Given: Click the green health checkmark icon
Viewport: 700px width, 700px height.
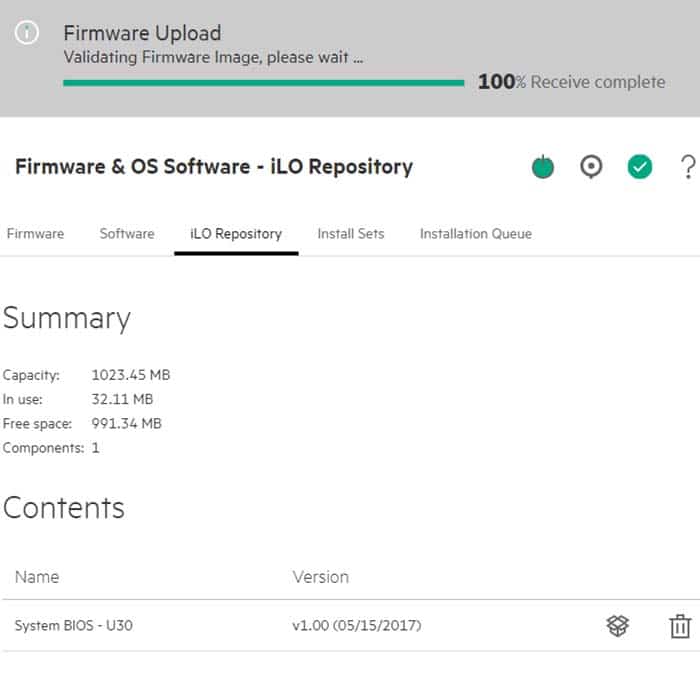Looking at the screenshot, I should click(640, 167).
